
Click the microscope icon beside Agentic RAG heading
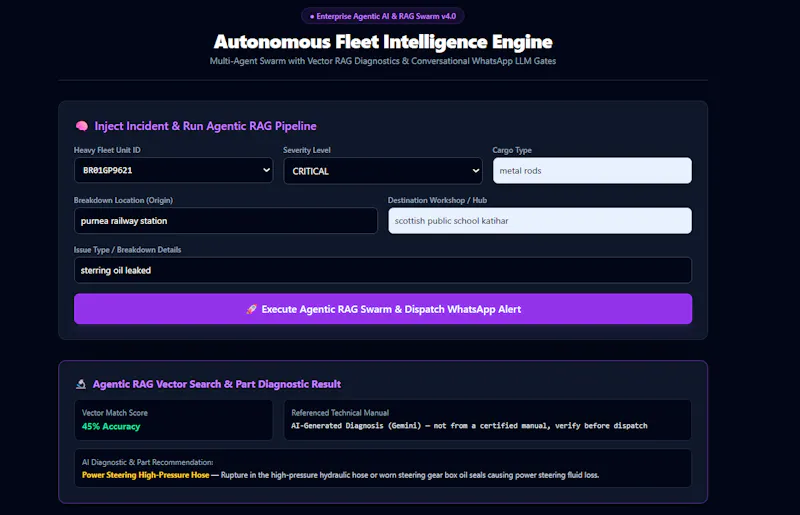coord(81,384)
